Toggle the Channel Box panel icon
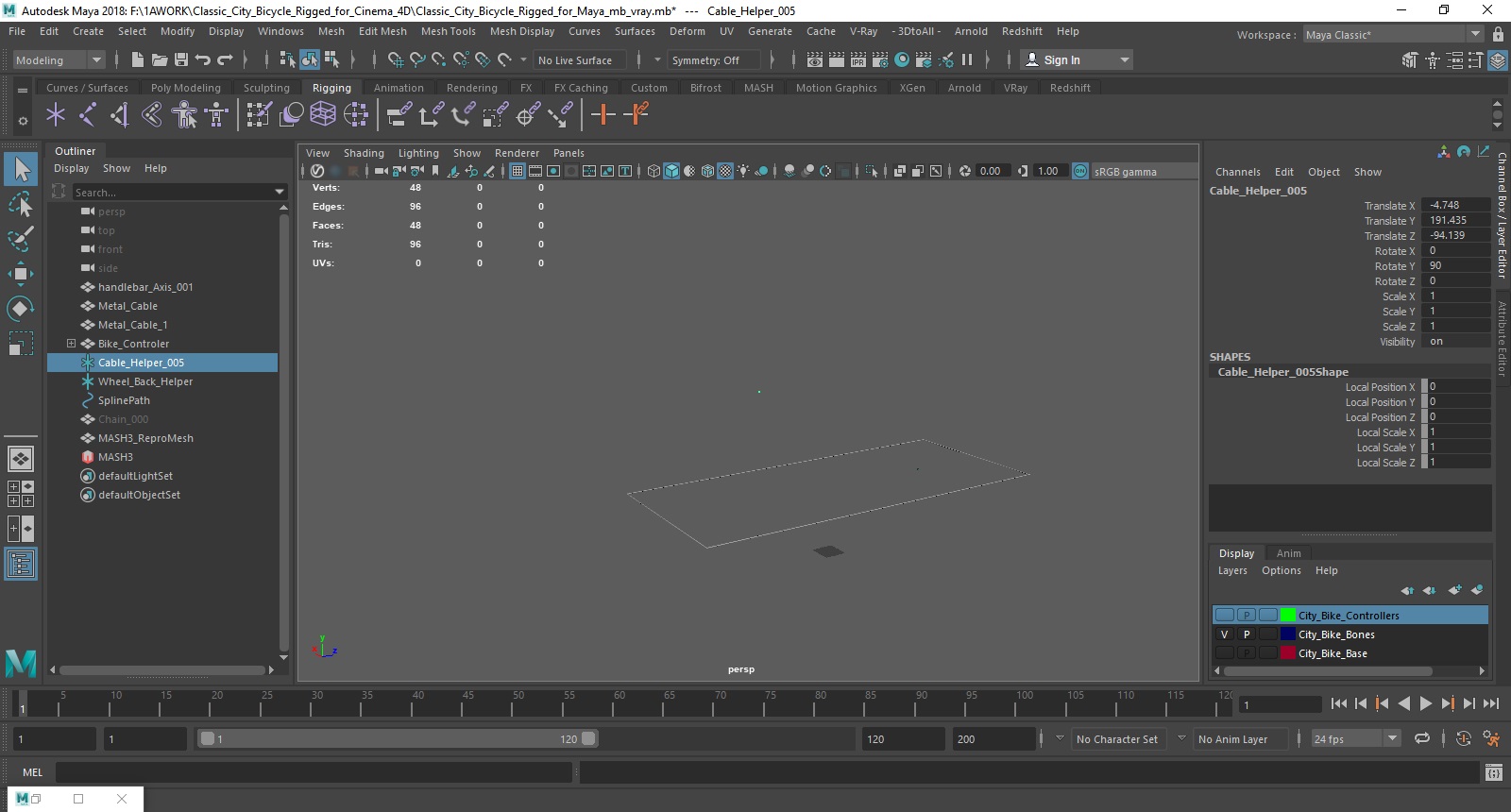The width and height of the screenshot is (1511, 812). point(1498,60)
